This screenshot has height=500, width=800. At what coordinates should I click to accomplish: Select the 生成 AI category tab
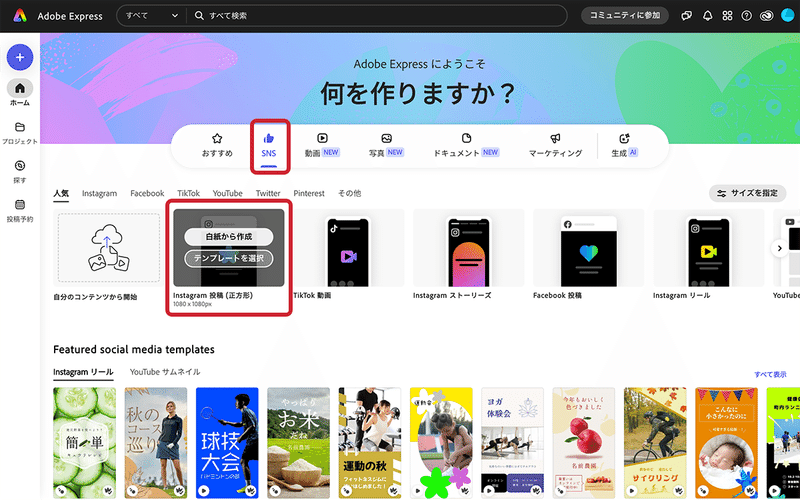[624, 145]
